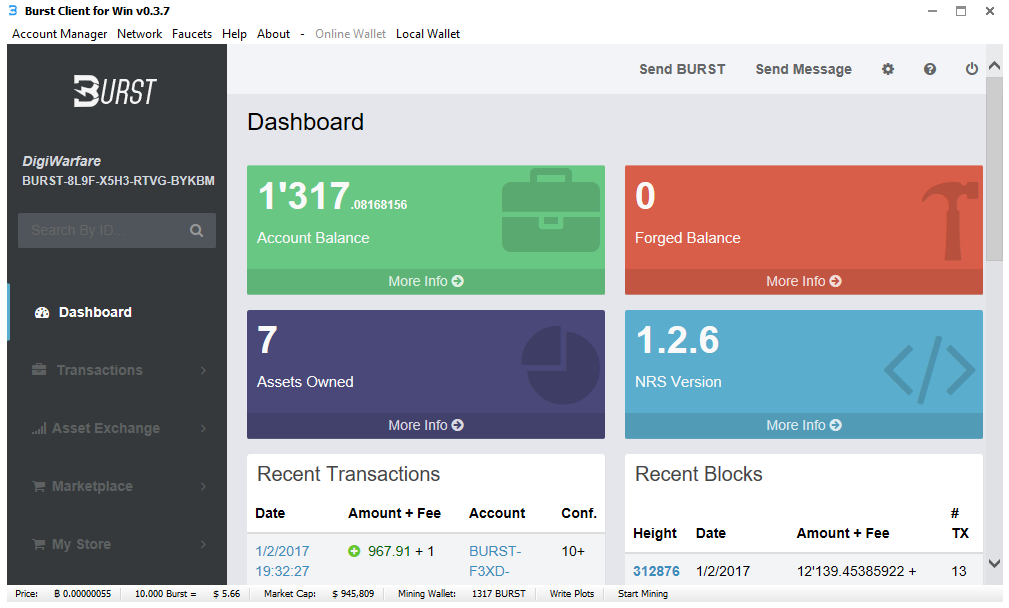The image size is (1009, 608).
Task: Click the scrollbar down arrow
Action: 994,564
